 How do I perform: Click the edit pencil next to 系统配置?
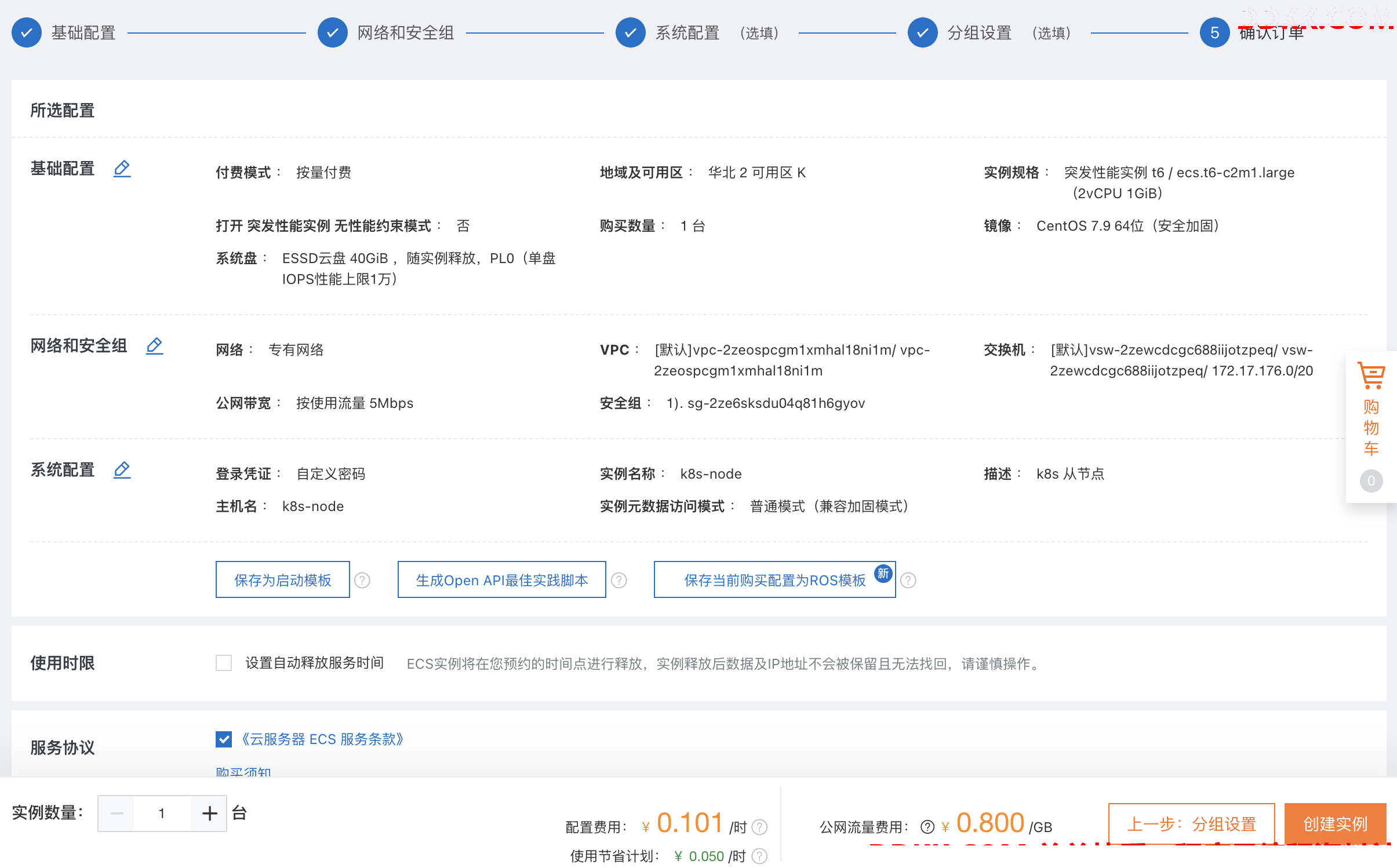tap(122, 470)
